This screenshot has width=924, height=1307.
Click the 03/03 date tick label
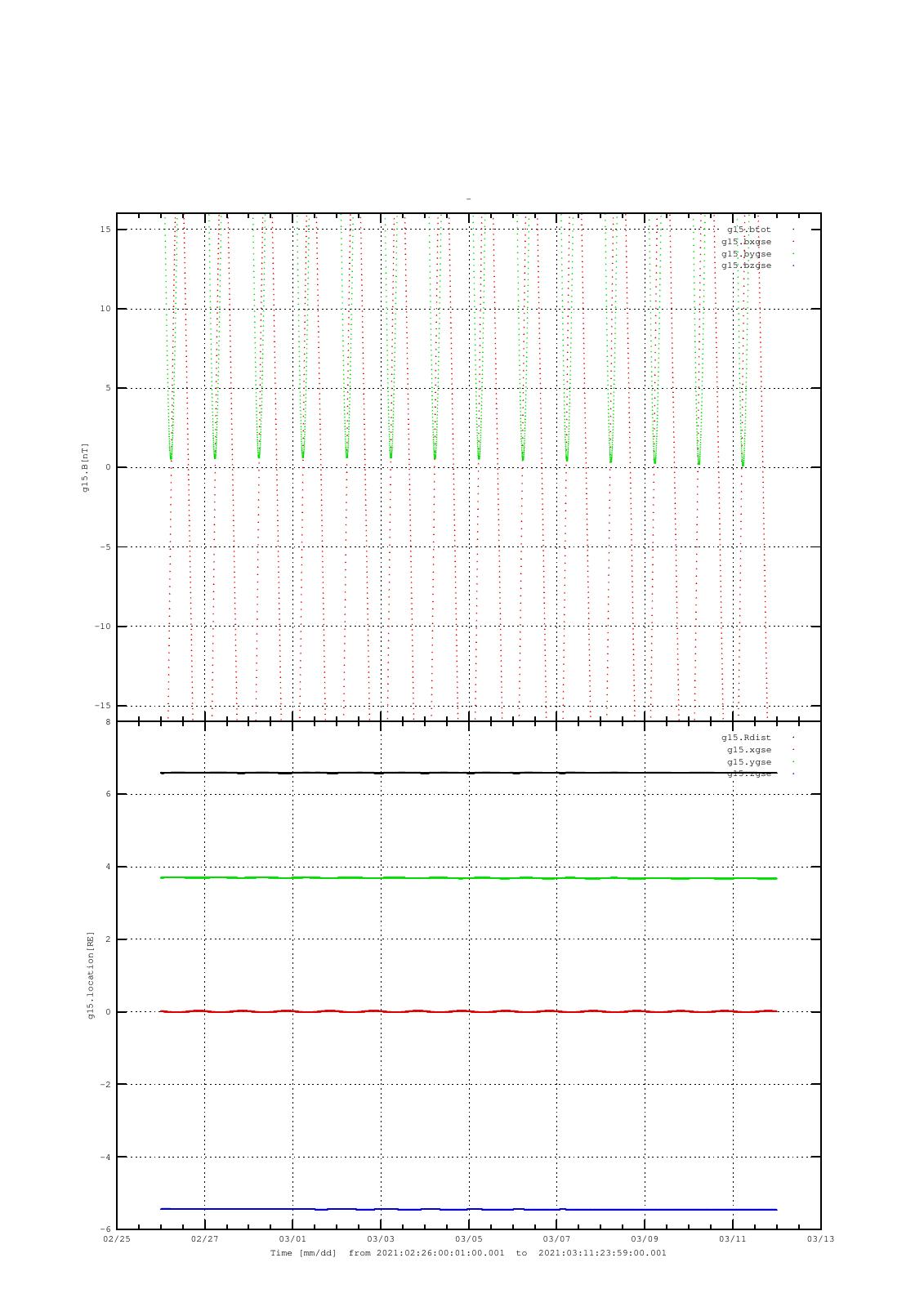click(381, 1239)
